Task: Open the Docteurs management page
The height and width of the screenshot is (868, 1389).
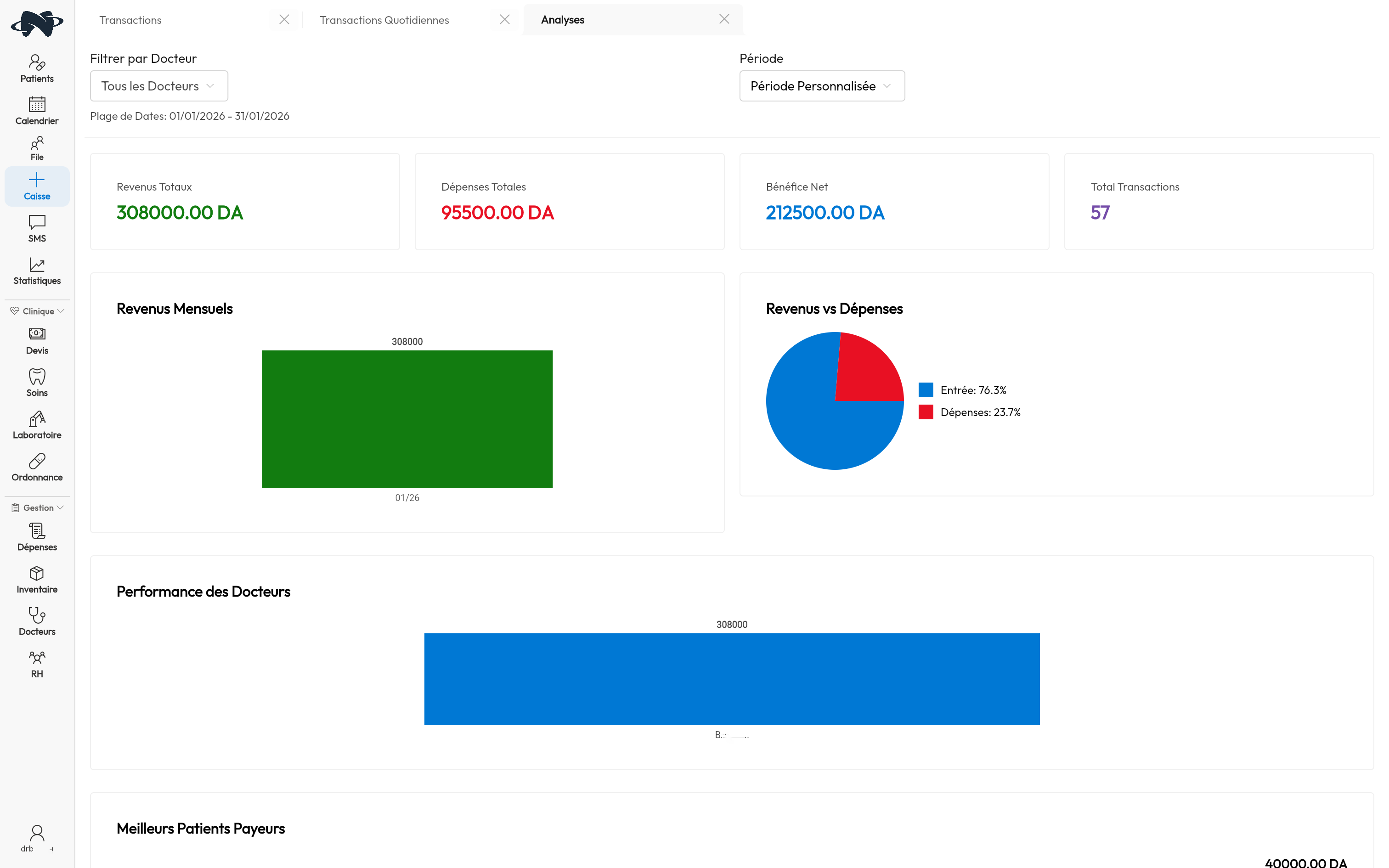Action: (37, 621)
